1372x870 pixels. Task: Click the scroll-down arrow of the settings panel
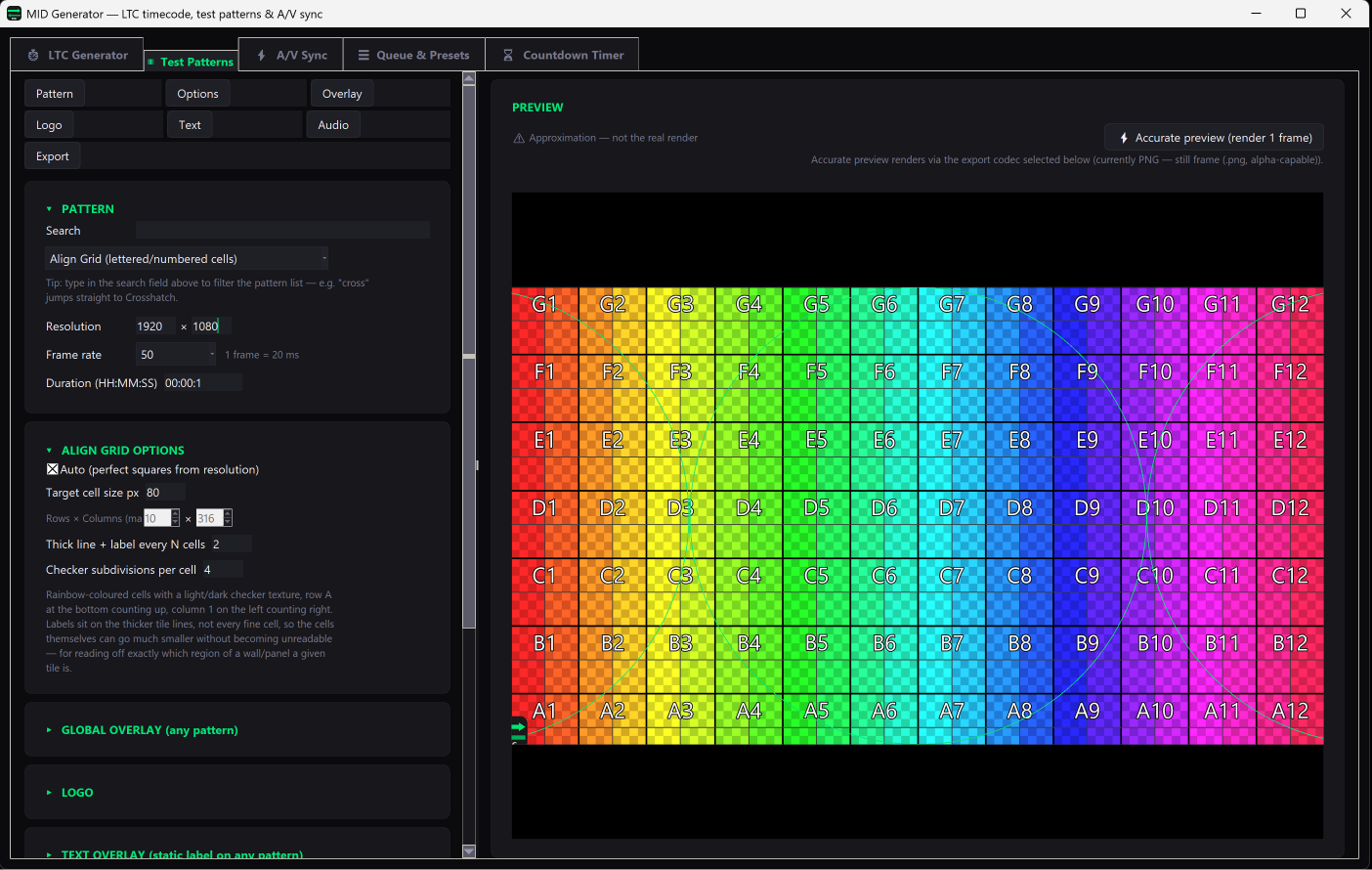tap(469, 851)
